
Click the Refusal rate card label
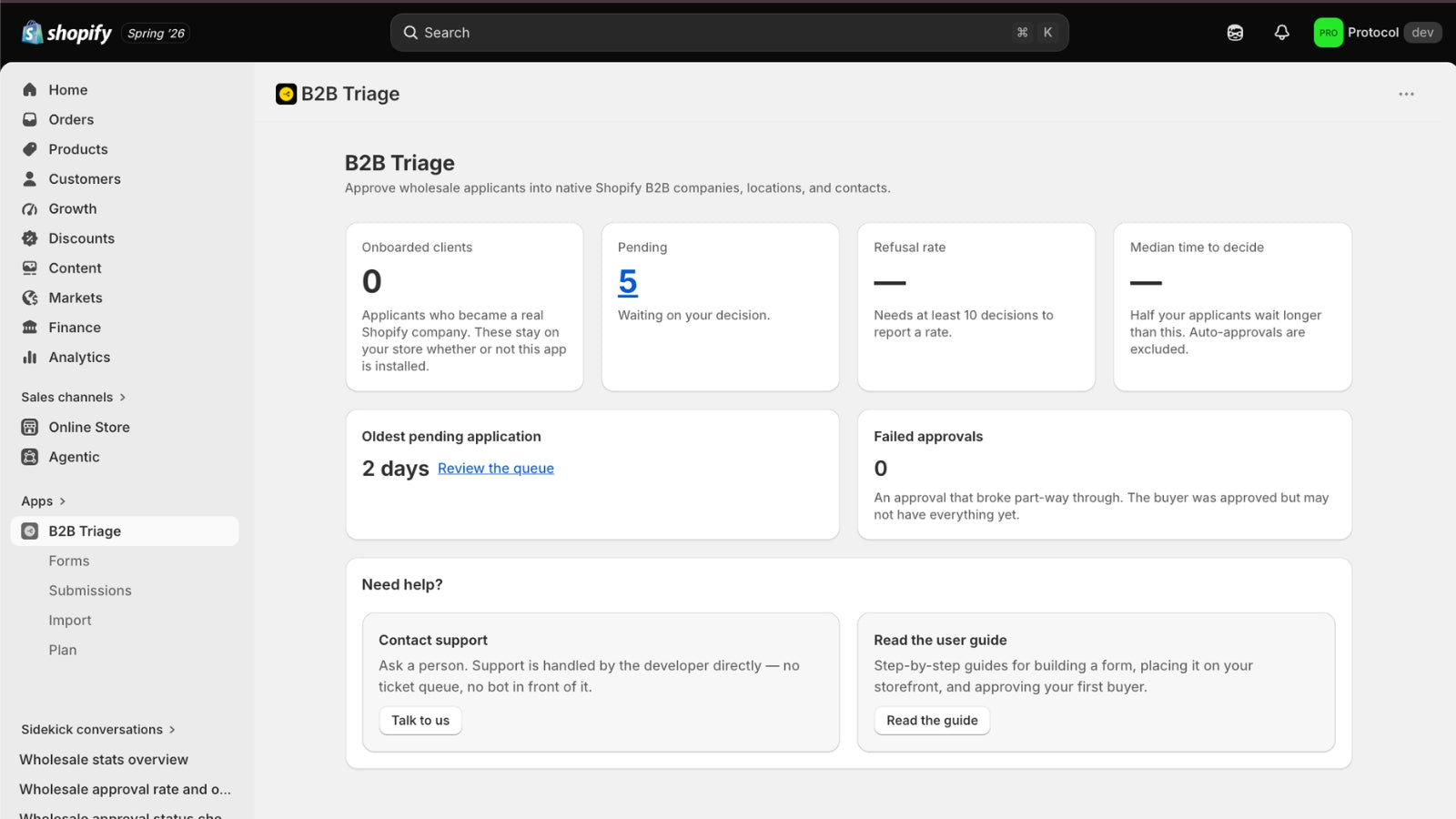(x=910, y=248)
